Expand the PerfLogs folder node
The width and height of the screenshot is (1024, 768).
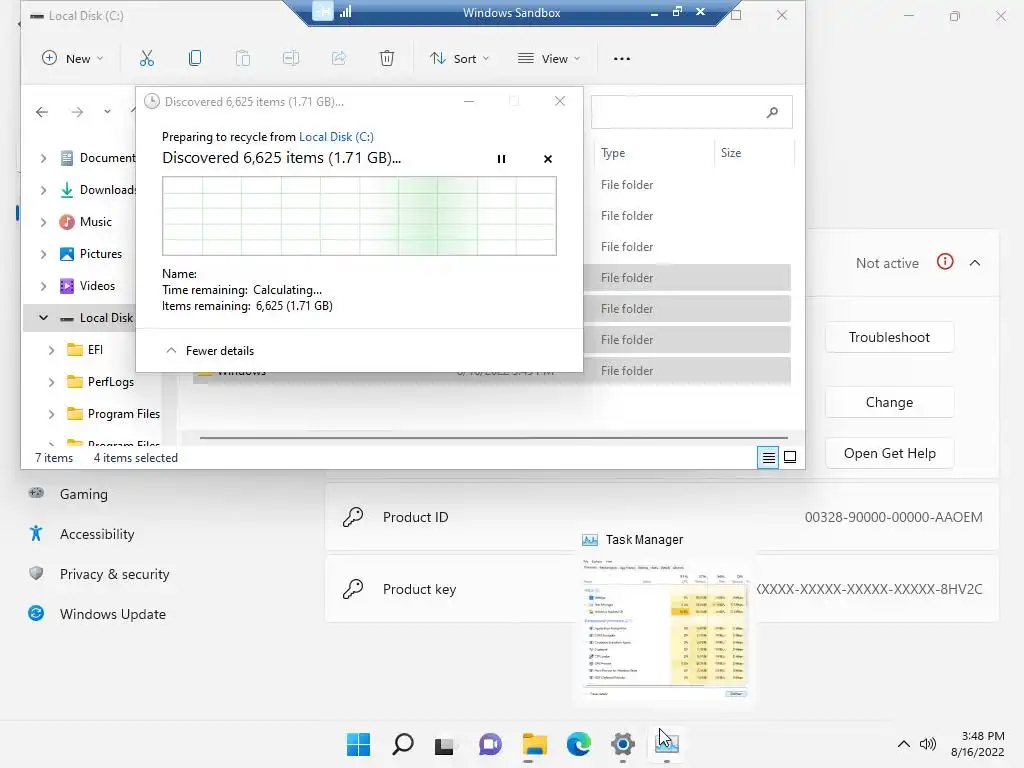coord(51,382)
